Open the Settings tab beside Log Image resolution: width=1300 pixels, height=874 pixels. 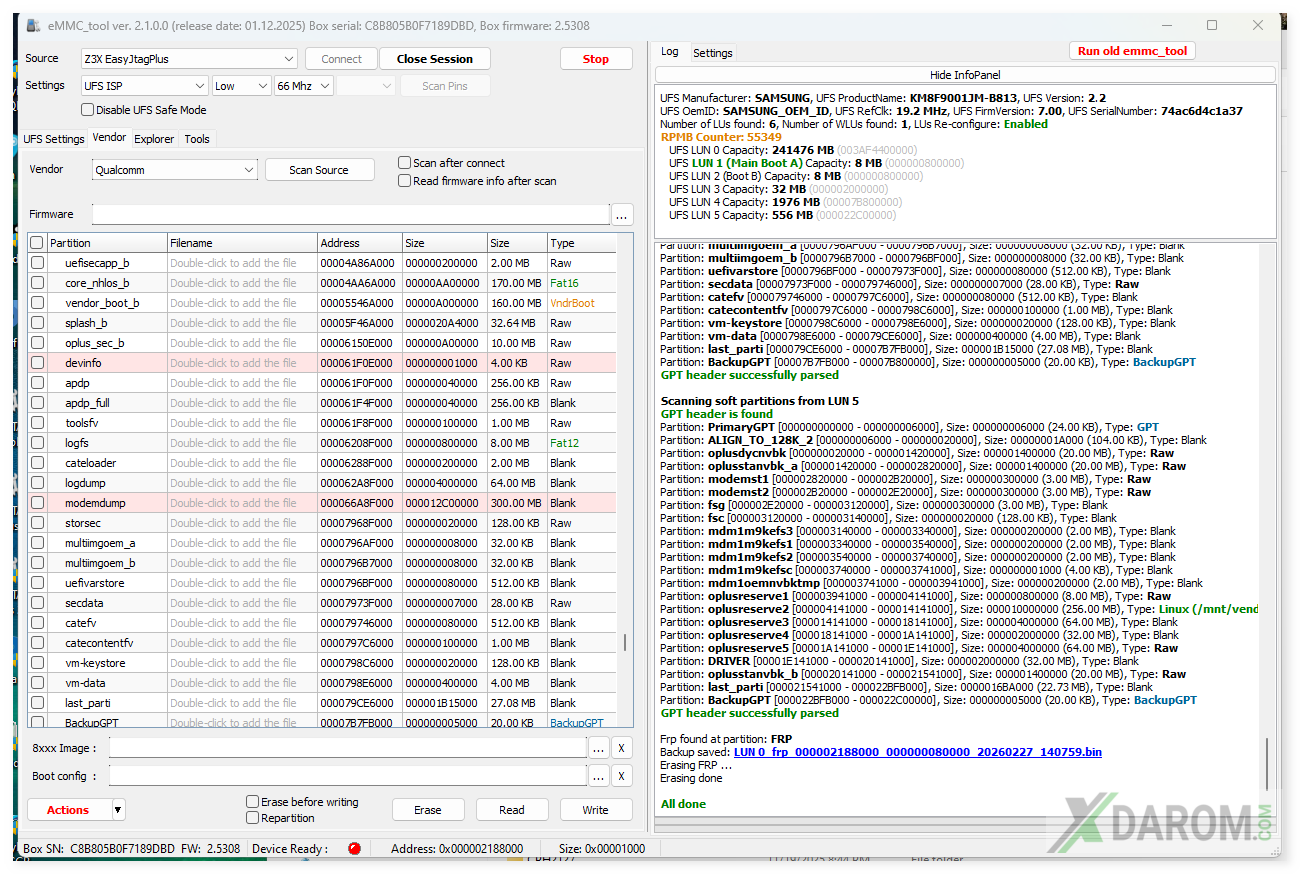712,53
